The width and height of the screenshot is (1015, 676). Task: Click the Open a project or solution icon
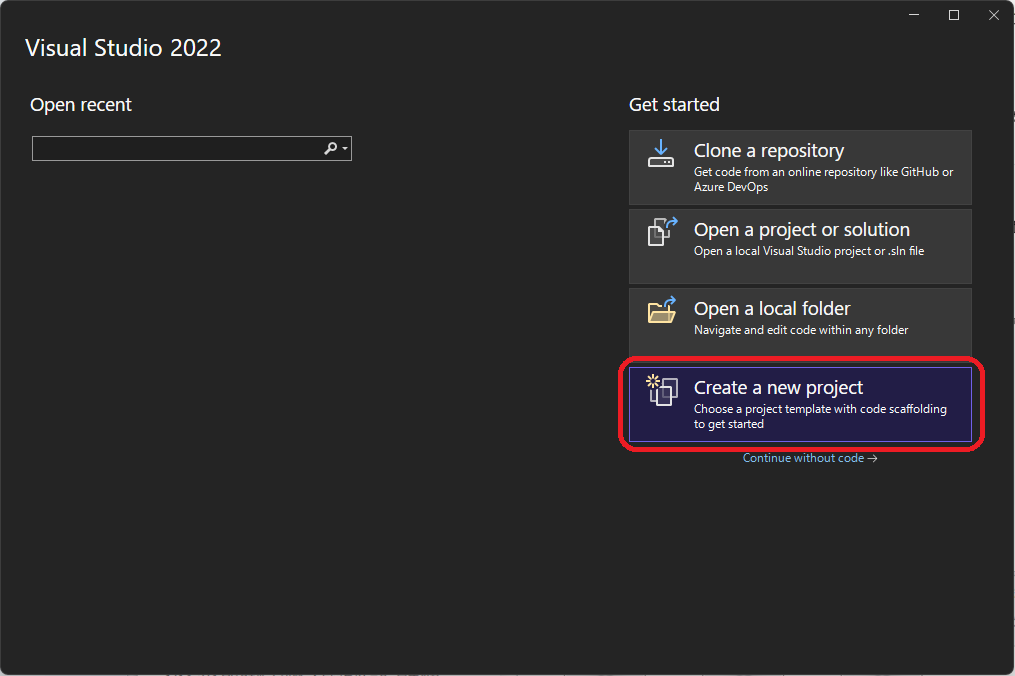point(662,232)
